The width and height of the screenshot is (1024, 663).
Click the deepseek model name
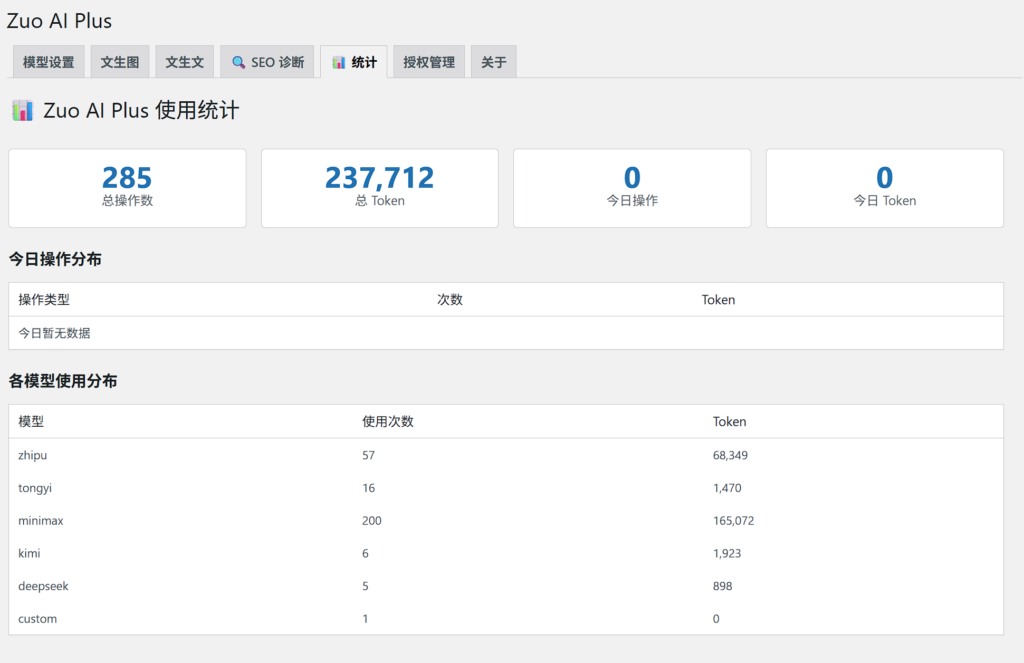(x=43, y=586)
